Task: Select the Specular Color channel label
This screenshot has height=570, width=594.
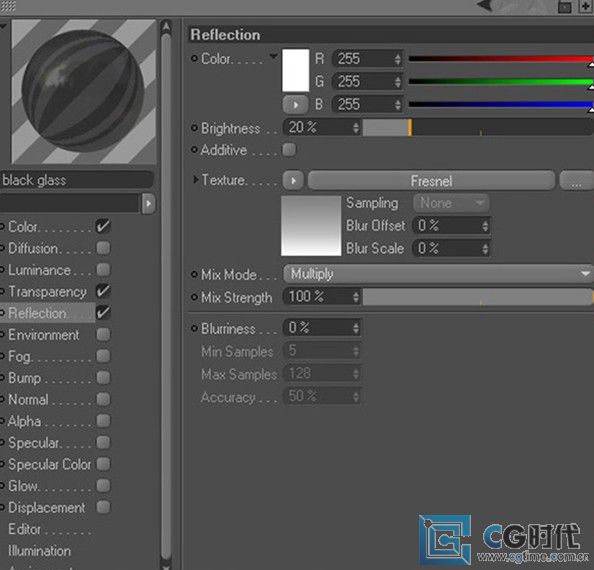Action: click(x=50, y=464)
